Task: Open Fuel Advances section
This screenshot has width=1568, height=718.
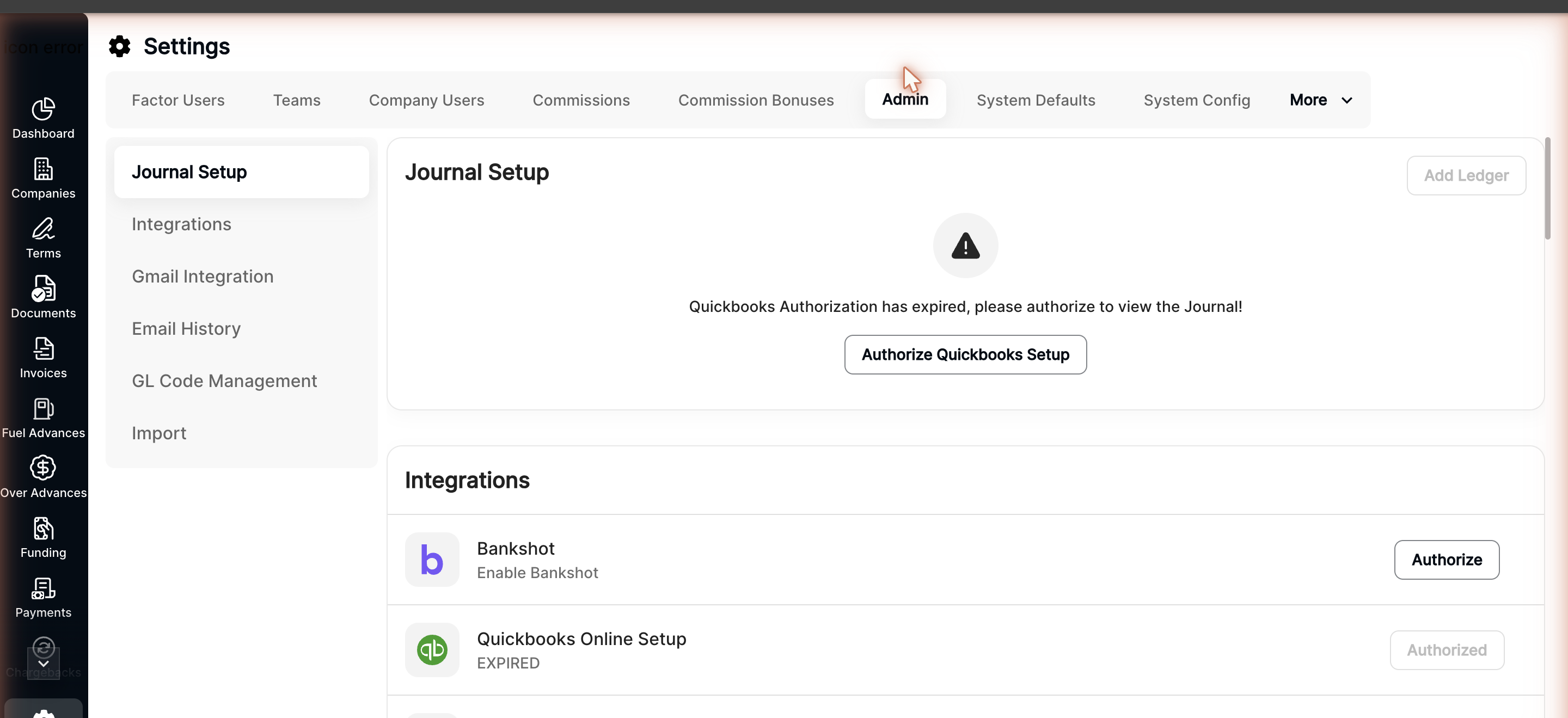Action: (x=43, y=418)
